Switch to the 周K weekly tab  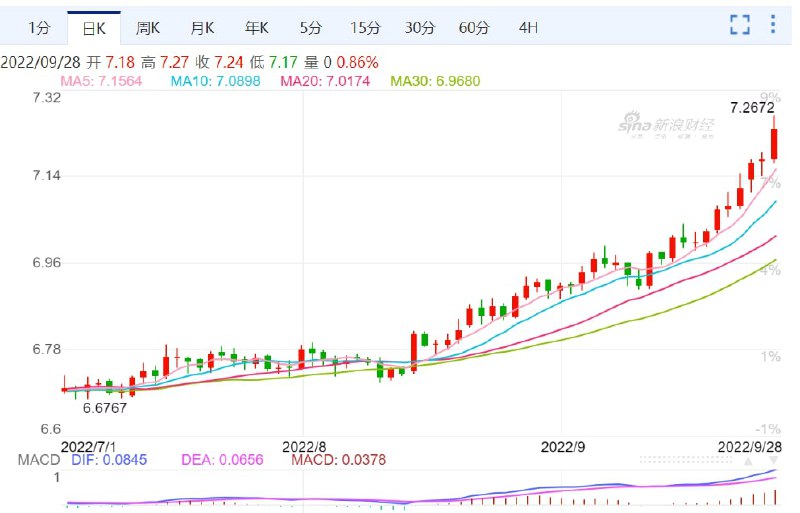148,27
